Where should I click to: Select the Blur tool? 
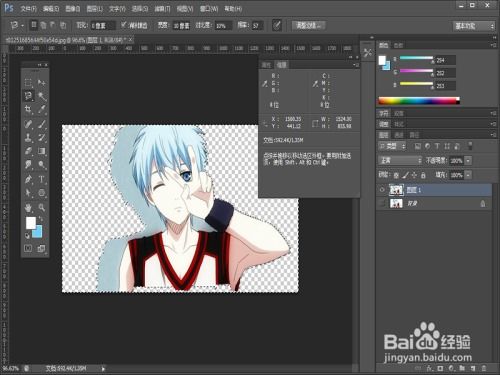click(28, 164)
